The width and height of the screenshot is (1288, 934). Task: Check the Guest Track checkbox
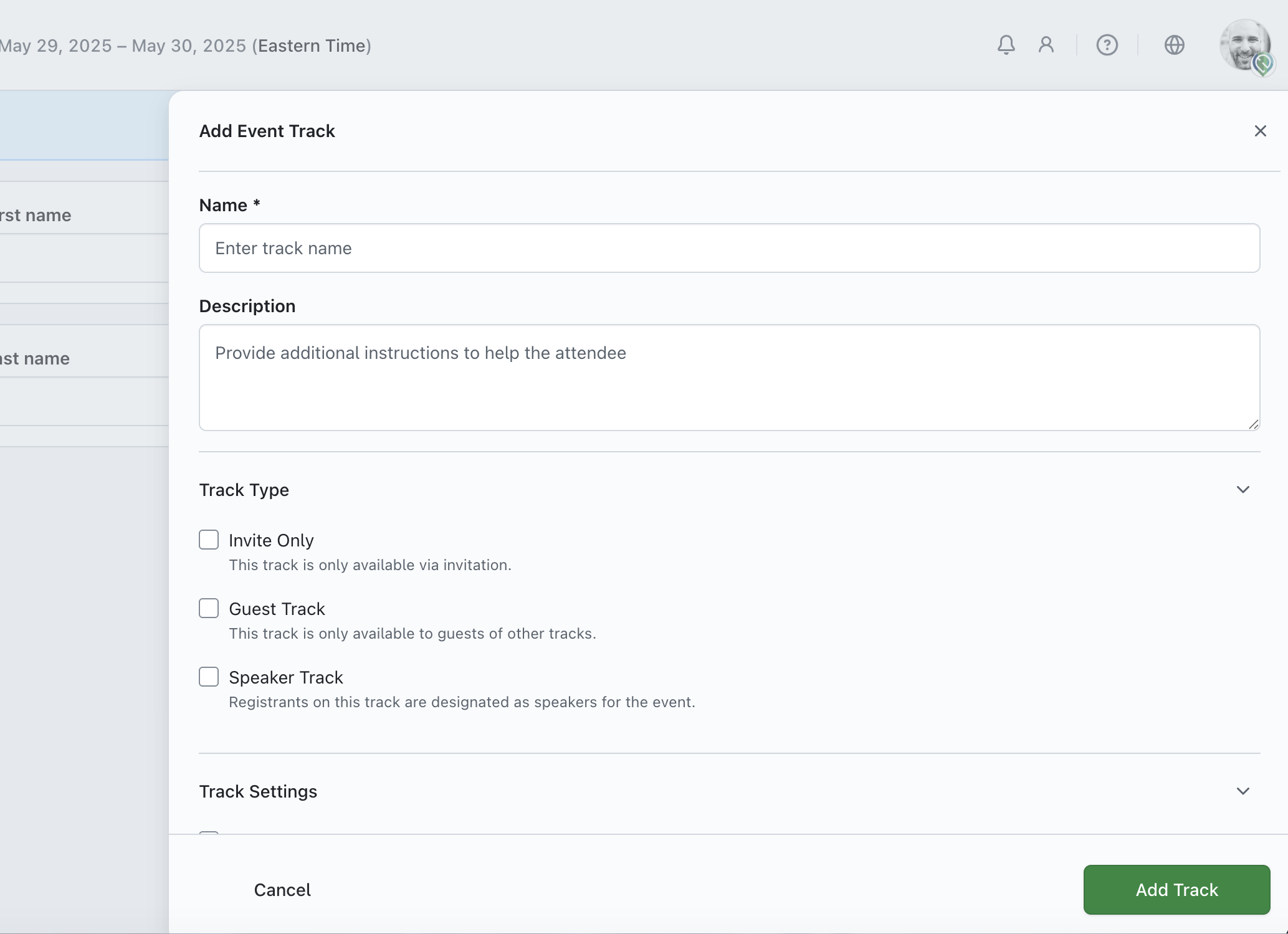[209, 608]
